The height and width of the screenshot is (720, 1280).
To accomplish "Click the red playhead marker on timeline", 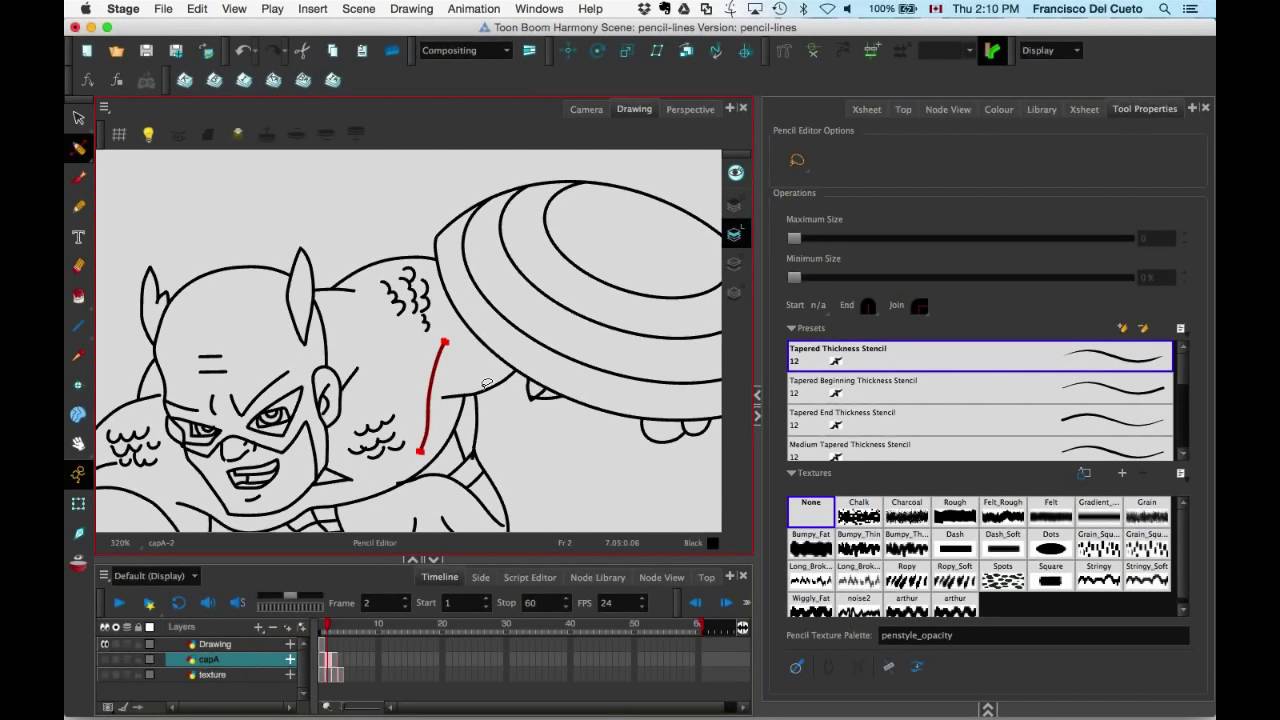I will 326,625.
